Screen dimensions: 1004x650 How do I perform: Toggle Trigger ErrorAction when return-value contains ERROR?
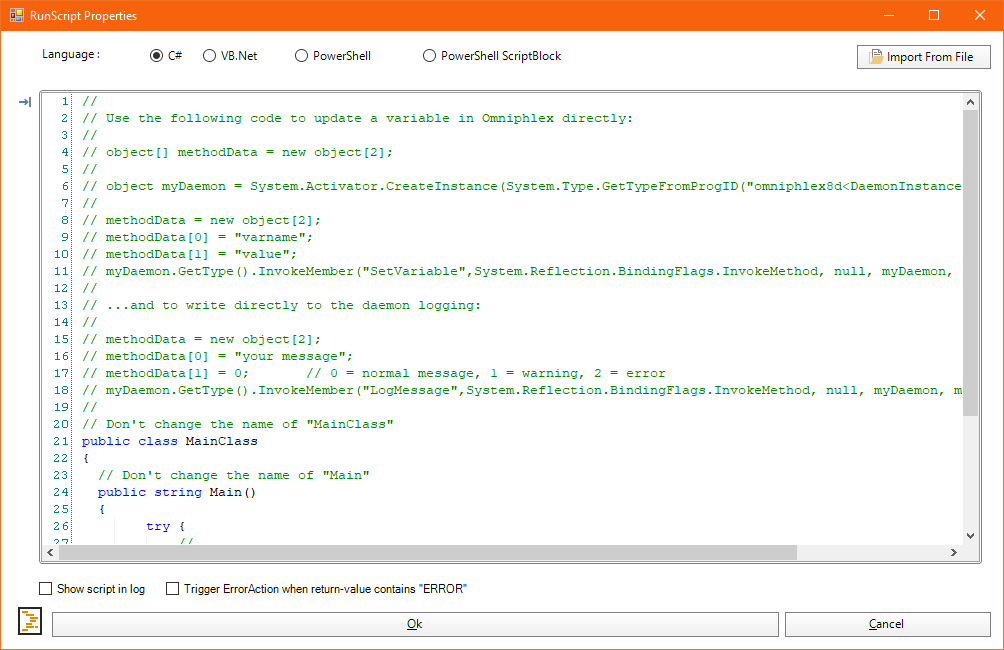click(x=172, y=589)
